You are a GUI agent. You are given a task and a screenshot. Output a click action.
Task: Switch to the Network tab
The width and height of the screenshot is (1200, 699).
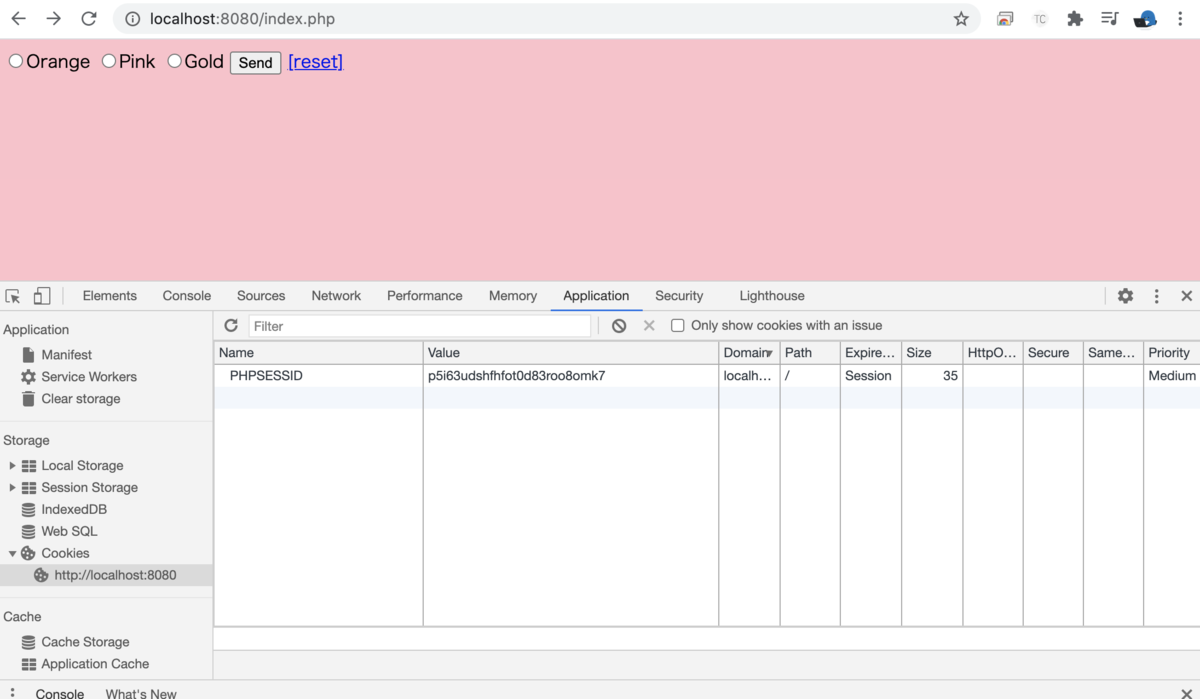(x=335, y=296)
